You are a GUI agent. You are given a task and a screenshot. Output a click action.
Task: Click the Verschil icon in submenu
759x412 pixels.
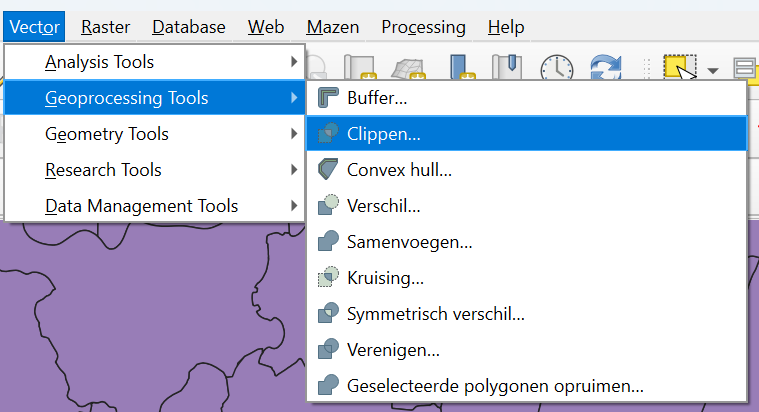pos(329,206)
